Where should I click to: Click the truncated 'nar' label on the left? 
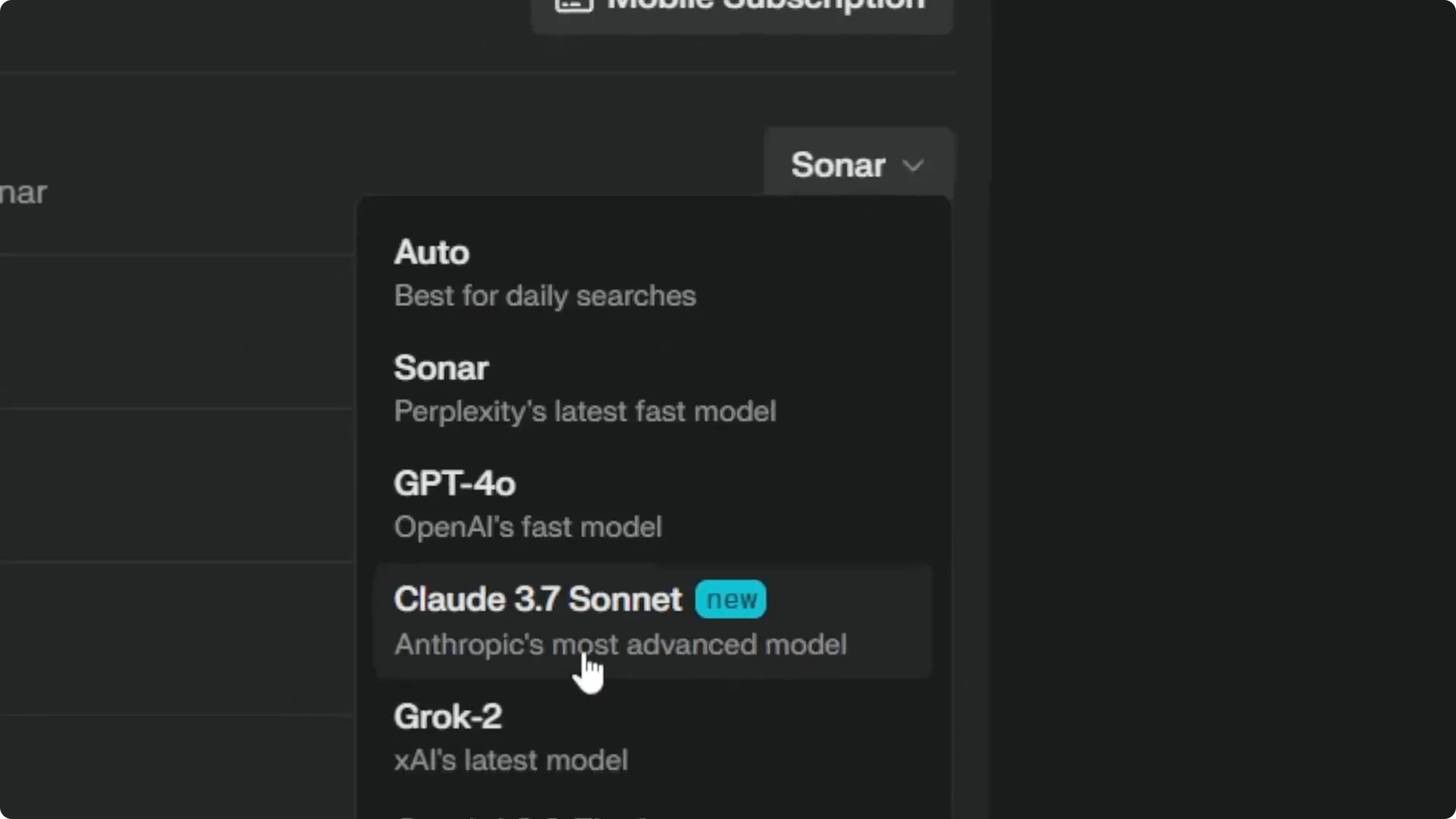tap(23, 192)
